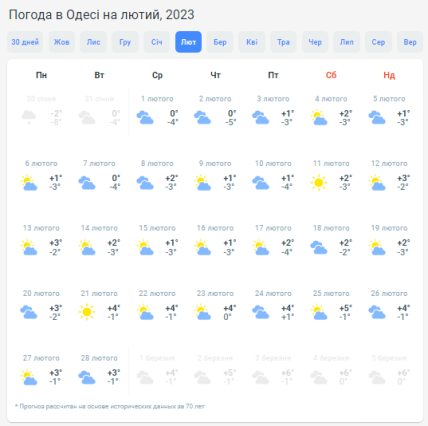Select the 22 лютого date label
This screenshot has height=426, width=428.
tap(157, 294)
